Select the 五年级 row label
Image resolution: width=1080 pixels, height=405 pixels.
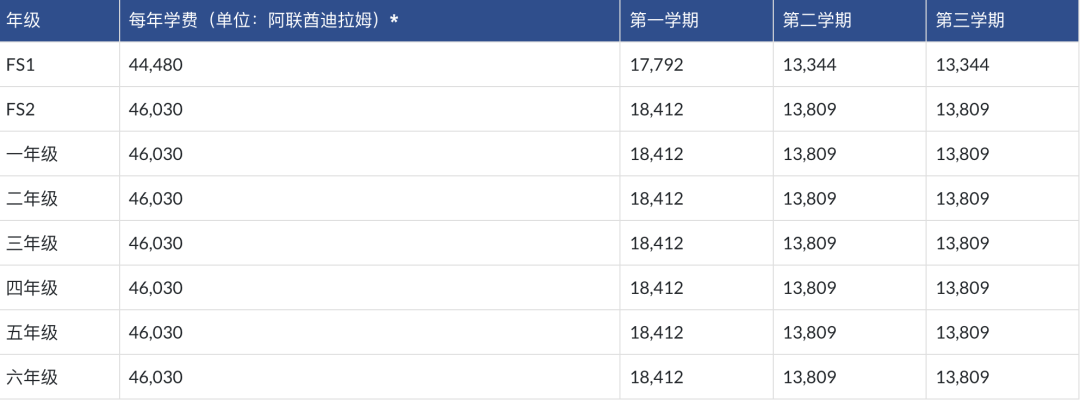point(32,332)
